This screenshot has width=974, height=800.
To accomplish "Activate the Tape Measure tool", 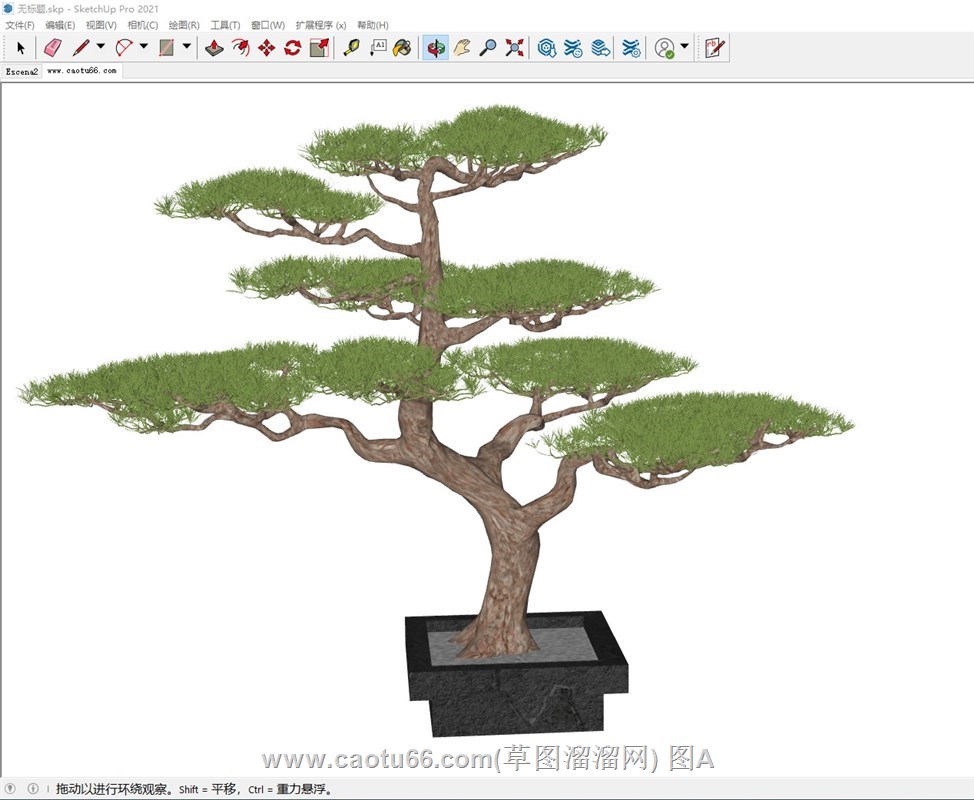I will (x=351, y=47).
